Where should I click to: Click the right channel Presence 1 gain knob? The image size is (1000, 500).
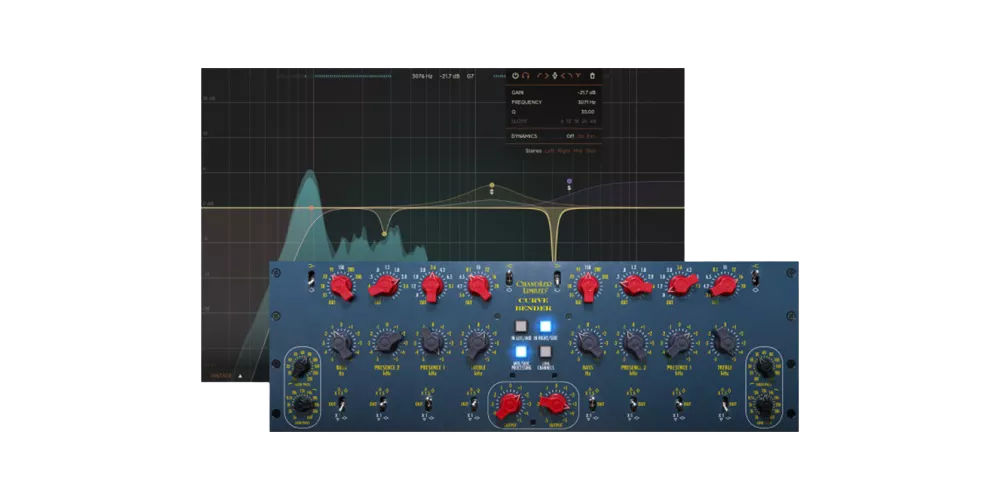point(679,344)
